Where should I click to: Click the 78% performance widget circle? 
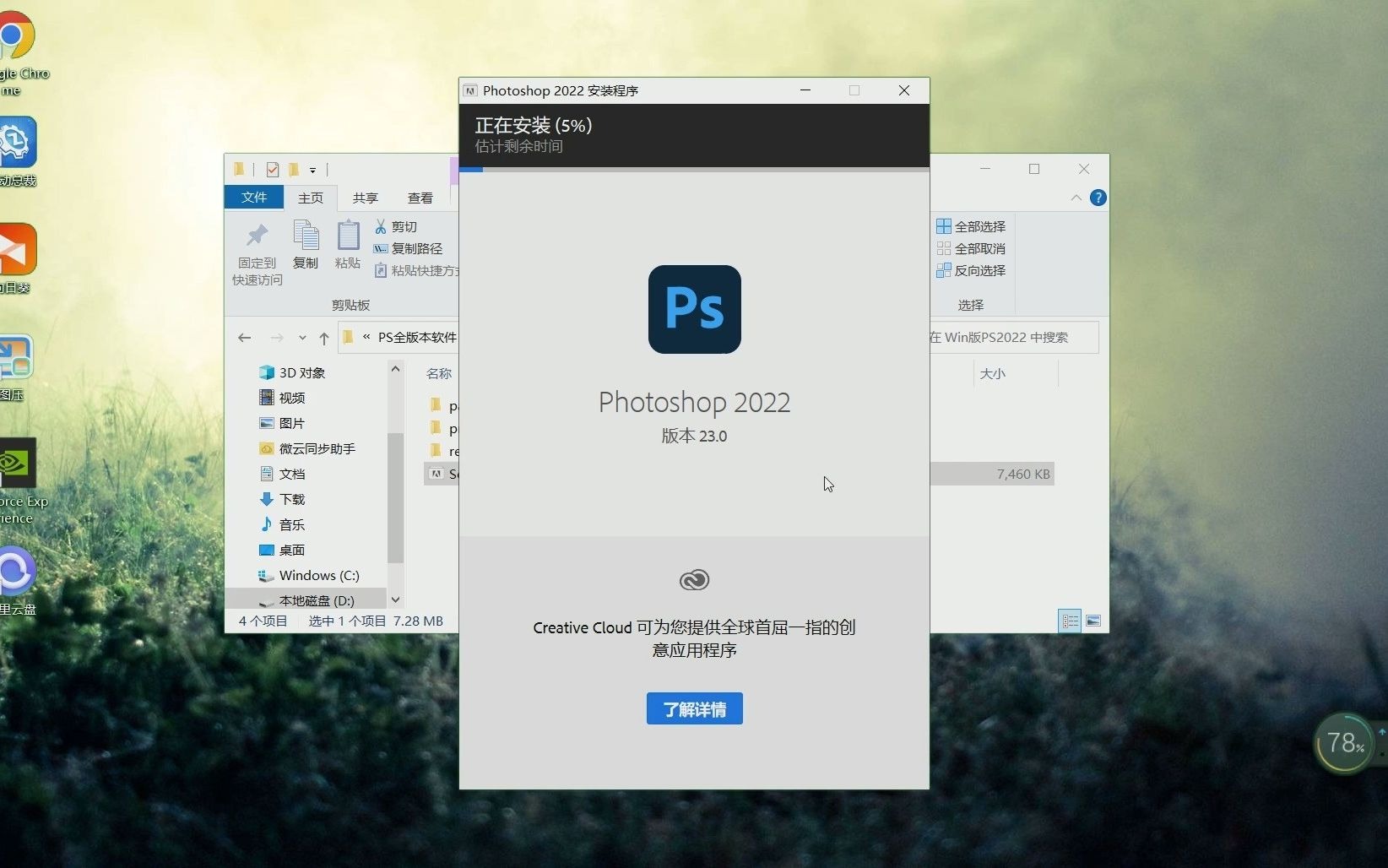[x=1346, y=743]
